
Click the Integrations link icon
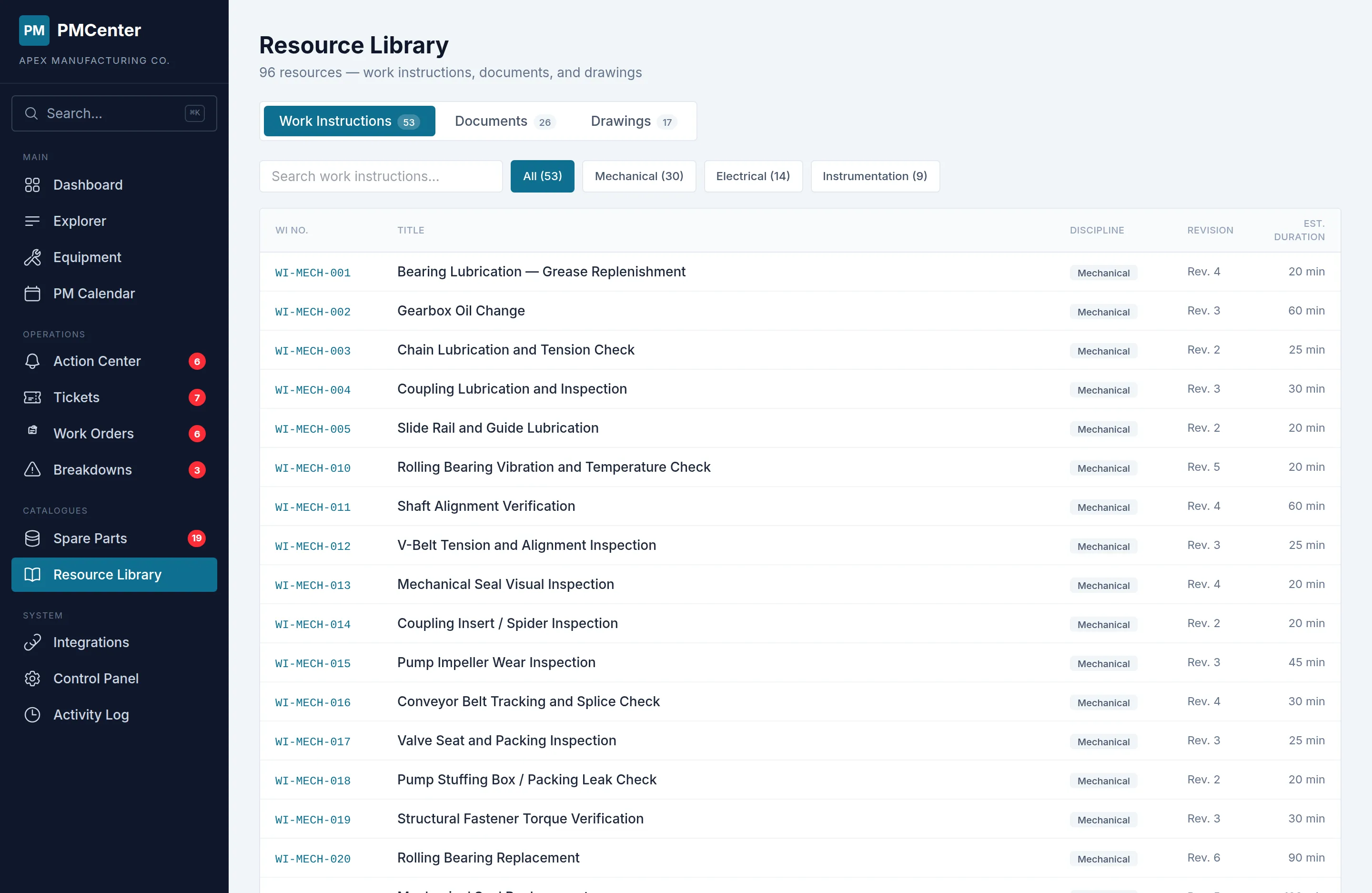32,642
